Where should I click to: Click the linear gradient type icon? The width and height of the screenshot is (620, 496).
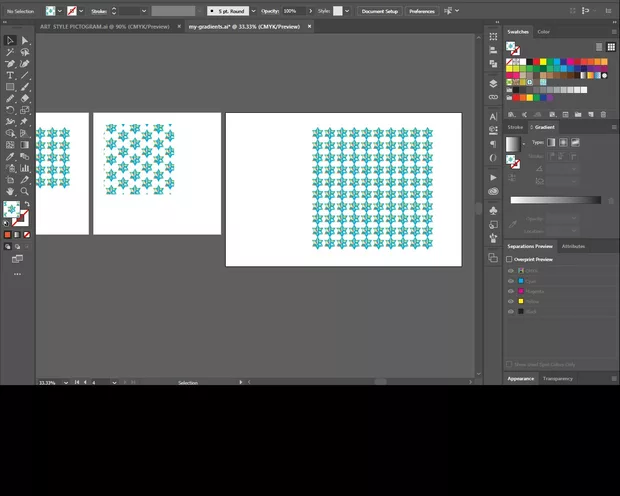click(x=551, y=143)
